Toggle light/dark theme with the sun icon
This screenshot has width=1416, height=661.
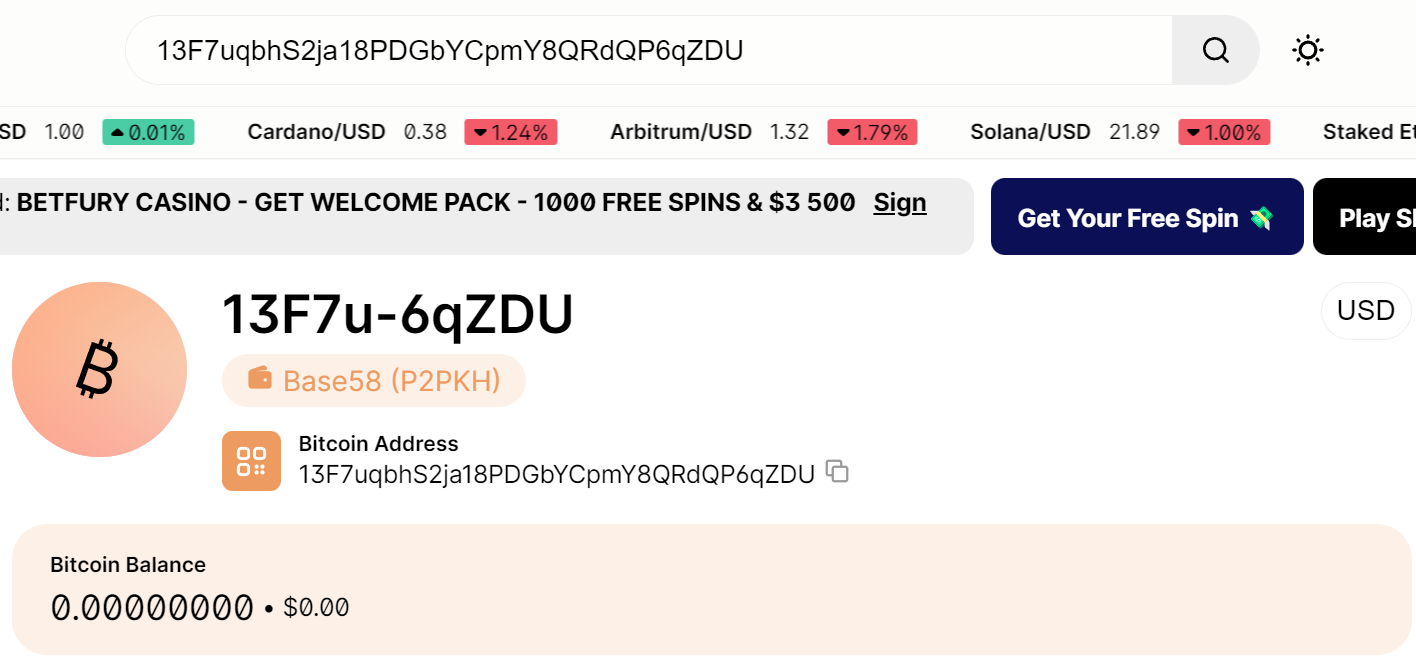click(1307, 50)
